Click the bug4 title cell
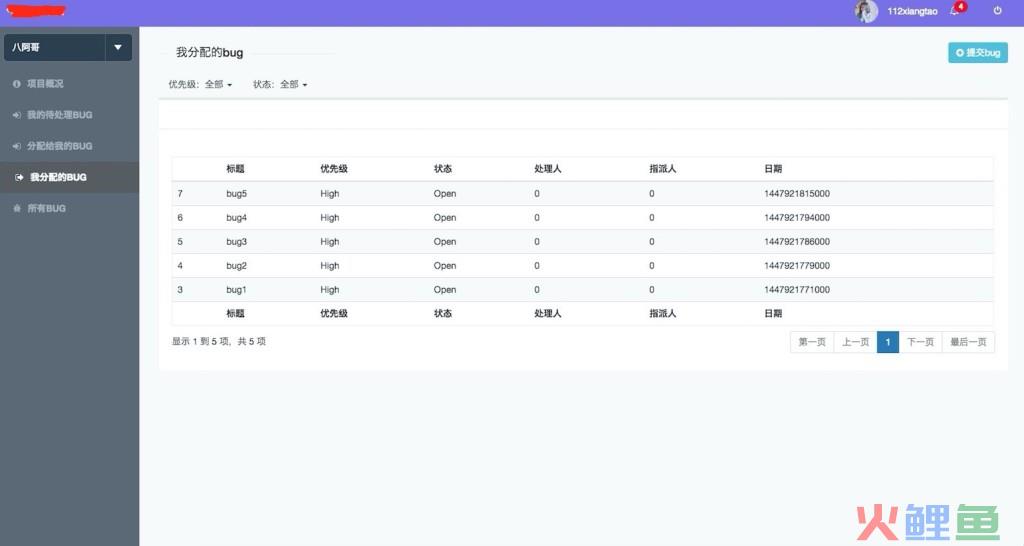Screen dimensions: 1024x546 [236, 217]
